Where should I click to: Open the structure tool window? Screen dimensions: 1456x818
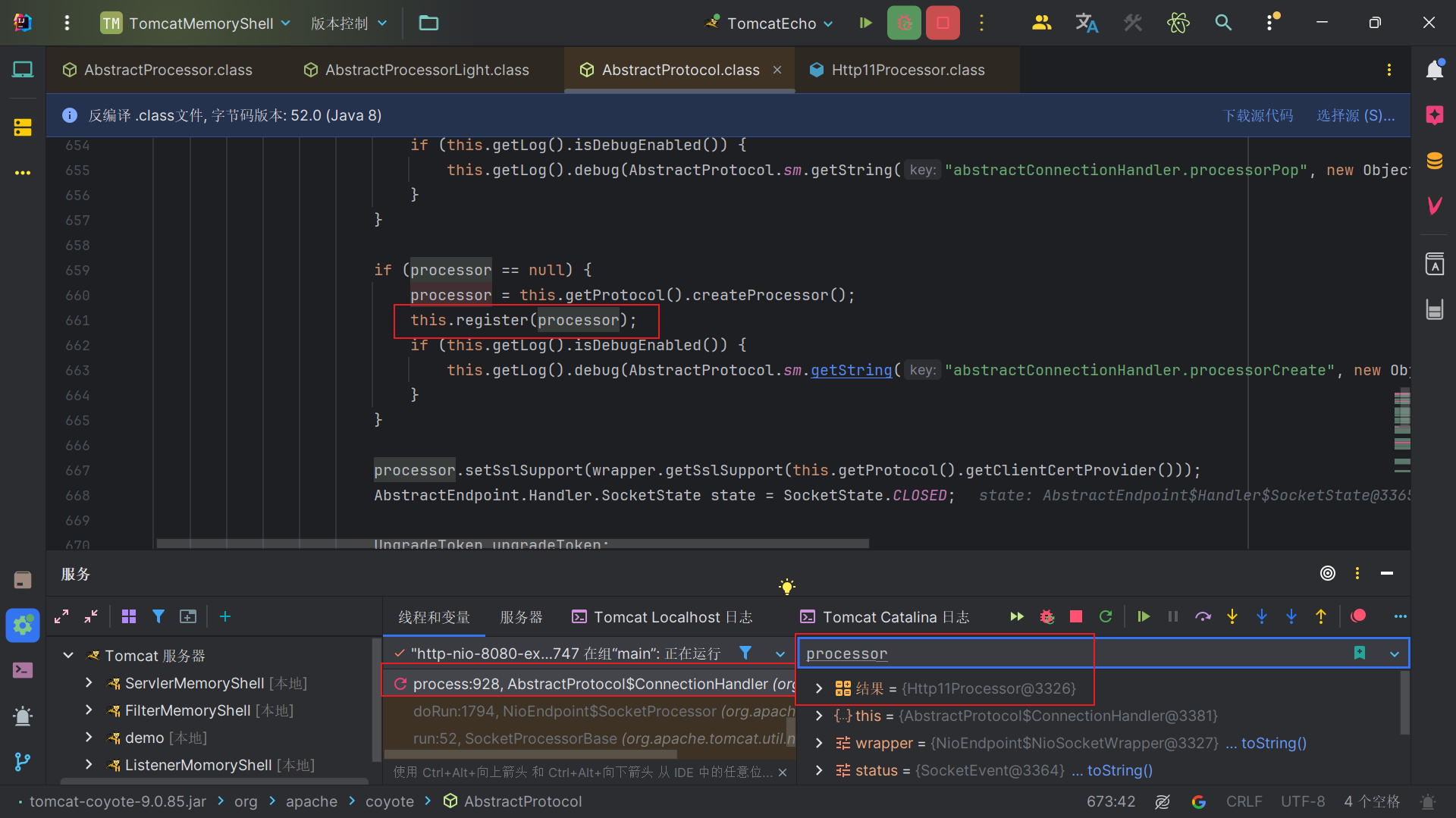[23, 127]
